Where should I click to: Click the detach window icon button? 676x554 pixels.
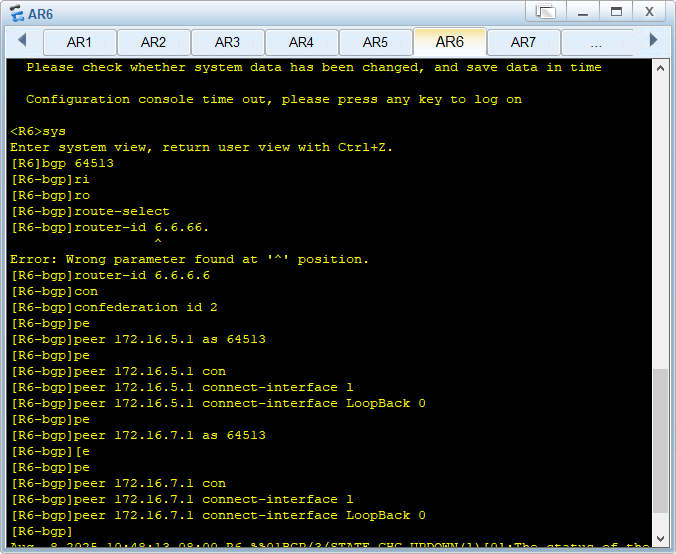pyautogui.click(x=546, y=12)
